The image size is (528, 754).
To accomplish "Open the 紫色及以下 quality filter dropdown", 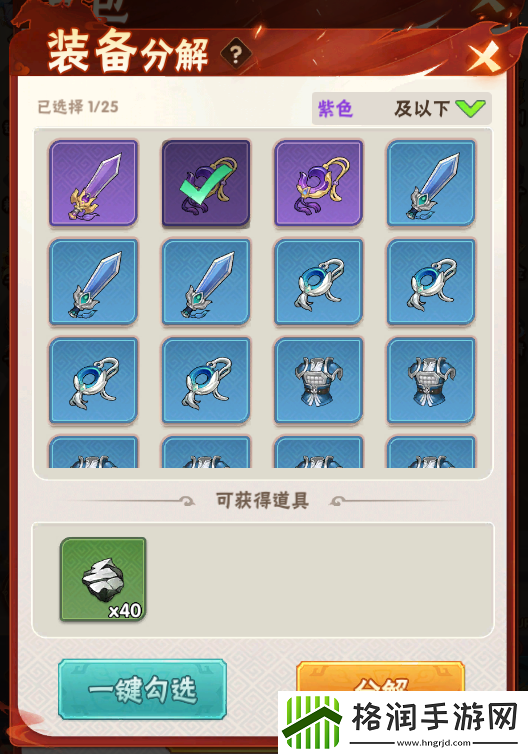I will click(x=402, y=109).
